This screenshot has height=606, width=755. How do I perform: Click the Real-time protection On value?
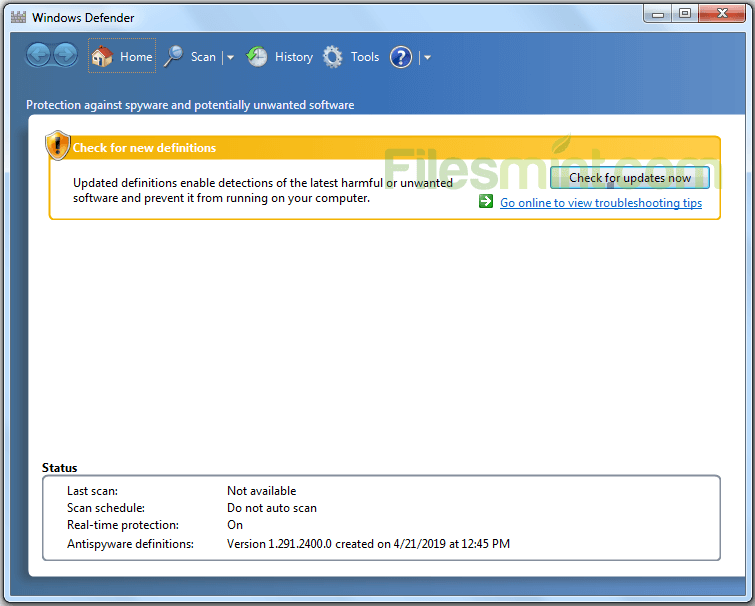tap(235, 525)
